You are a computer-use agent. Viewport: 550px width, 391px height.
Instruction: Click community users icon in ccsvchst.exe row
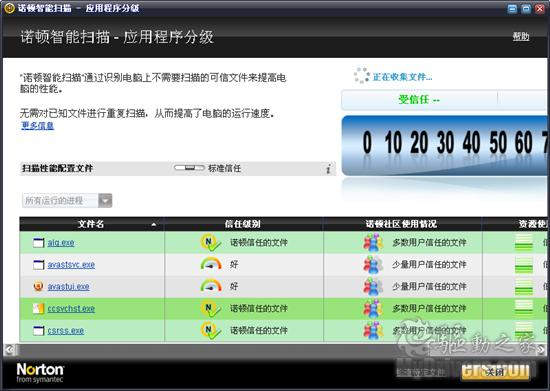[x=373, y=308]
